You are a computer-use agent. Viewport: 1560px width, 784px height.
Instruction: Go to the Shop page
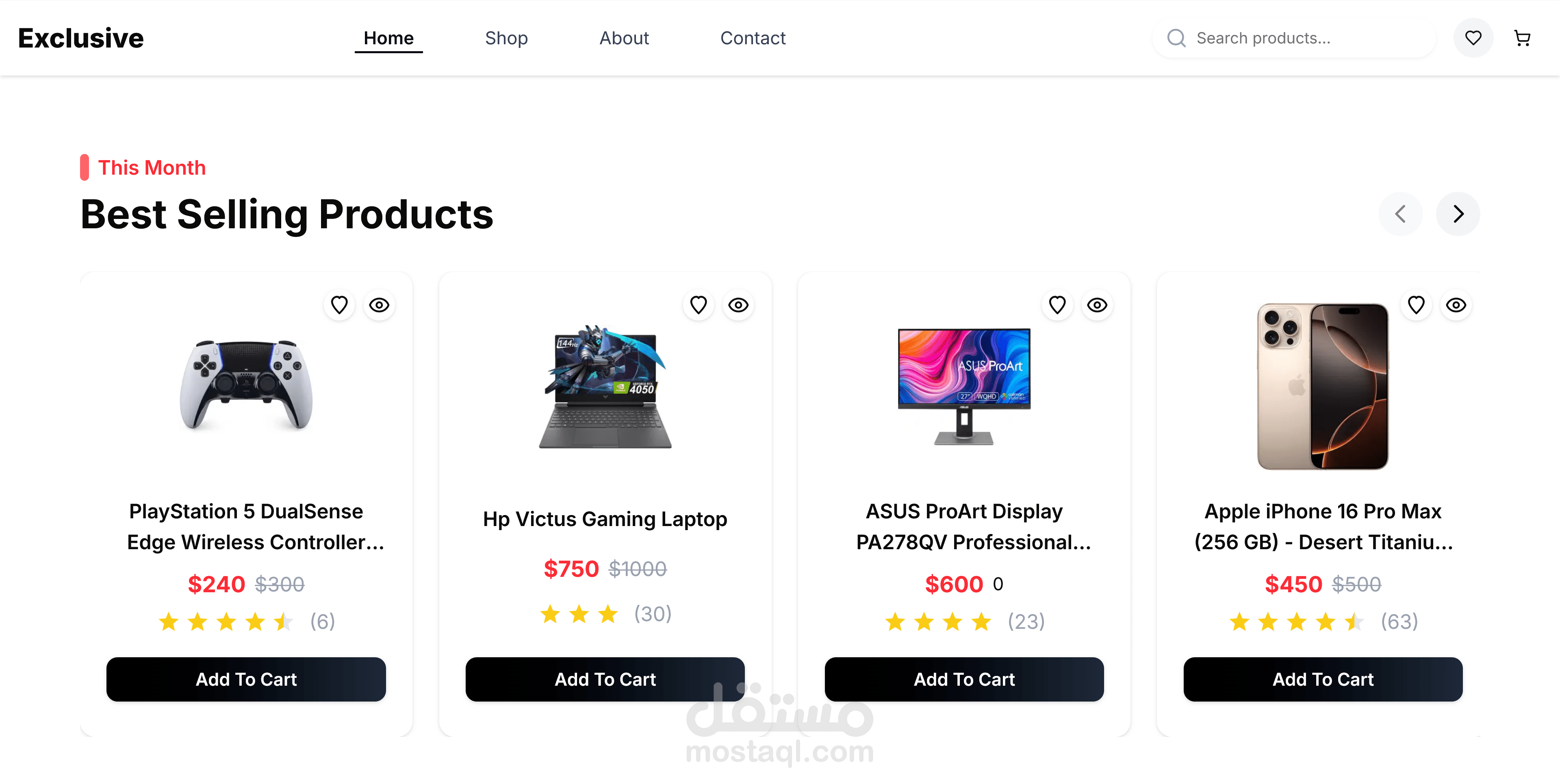click(x=506, y=38)
